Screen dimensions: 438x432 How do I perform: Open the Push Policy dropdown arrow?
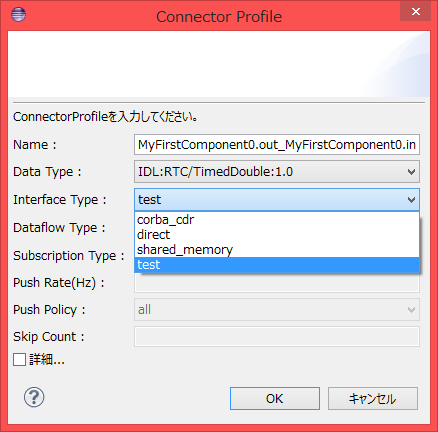pyautogui.click(x=411, y=310)
